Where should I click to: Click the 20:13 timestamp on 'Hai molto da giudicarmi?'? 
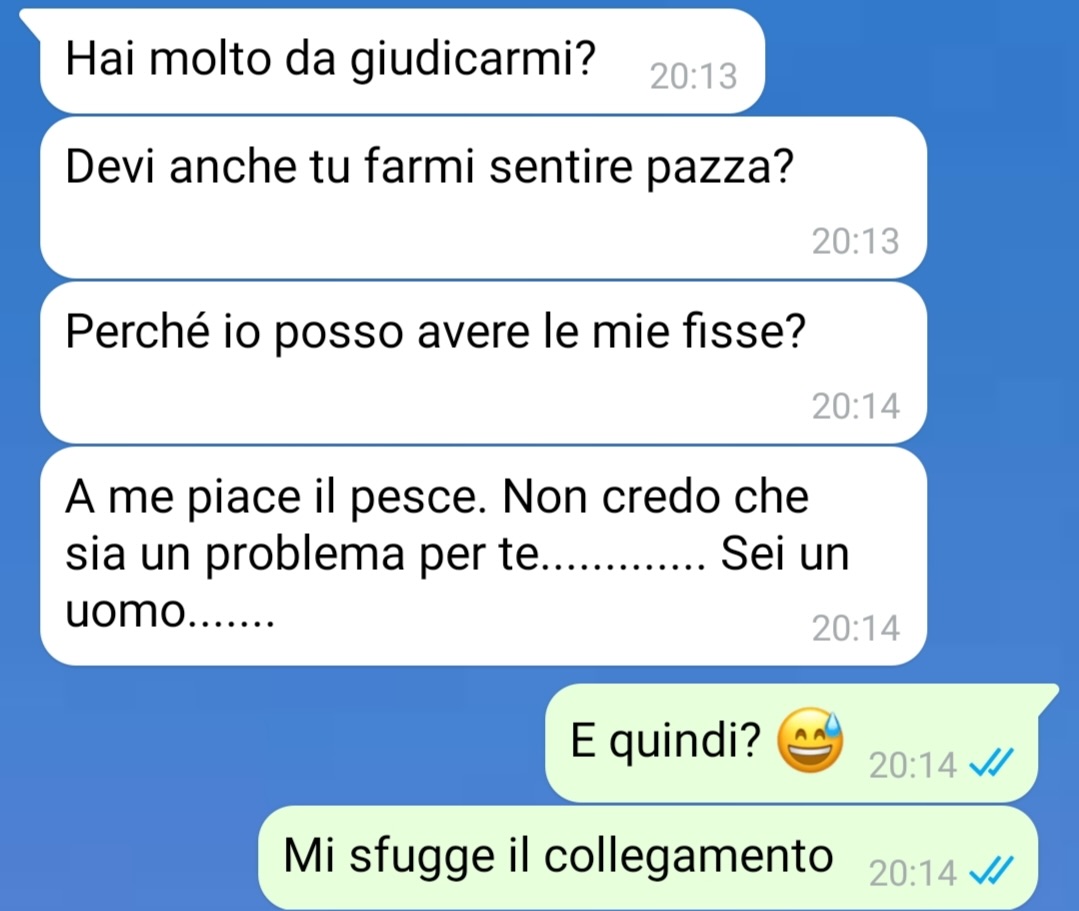click(694, 76)
